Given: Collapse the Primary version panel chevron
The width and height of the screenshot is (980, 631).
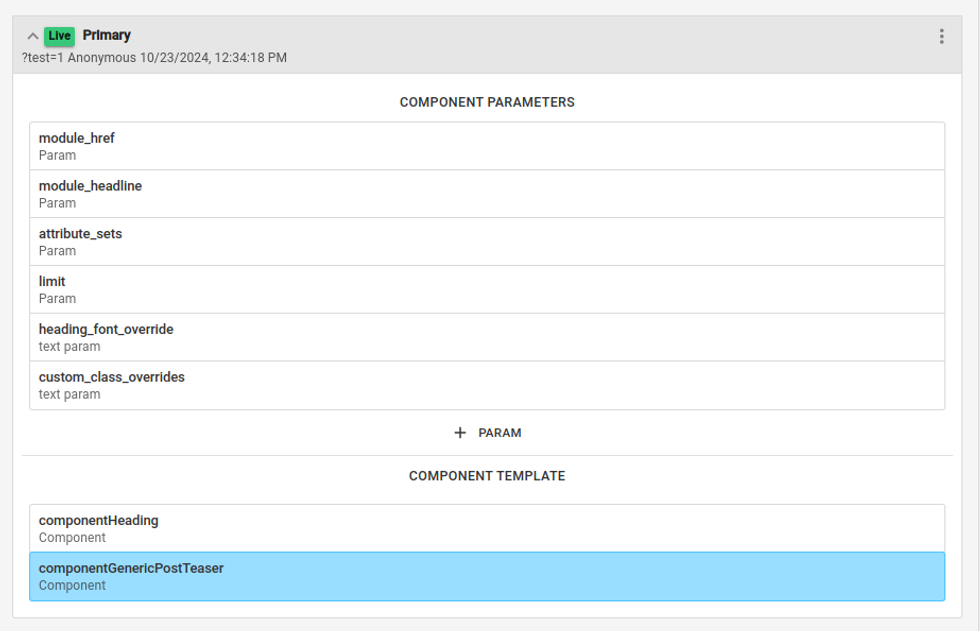Looking at the screenshot, I should (33, 36).
